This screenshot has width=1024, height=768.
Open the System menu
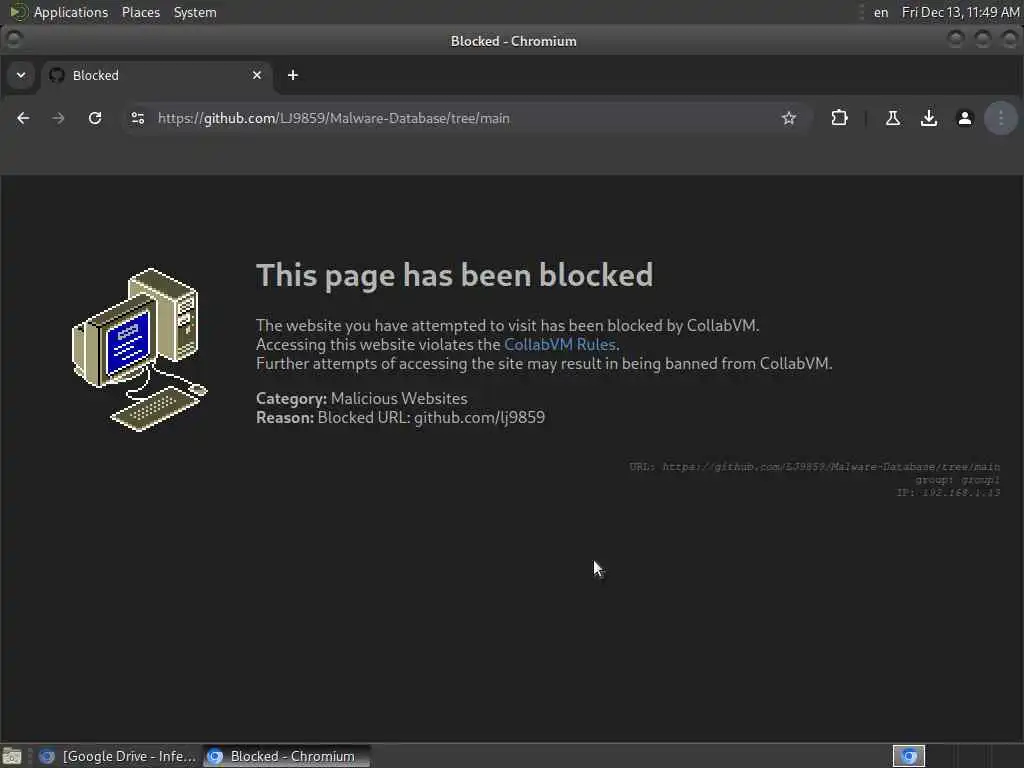pos(195,12)
